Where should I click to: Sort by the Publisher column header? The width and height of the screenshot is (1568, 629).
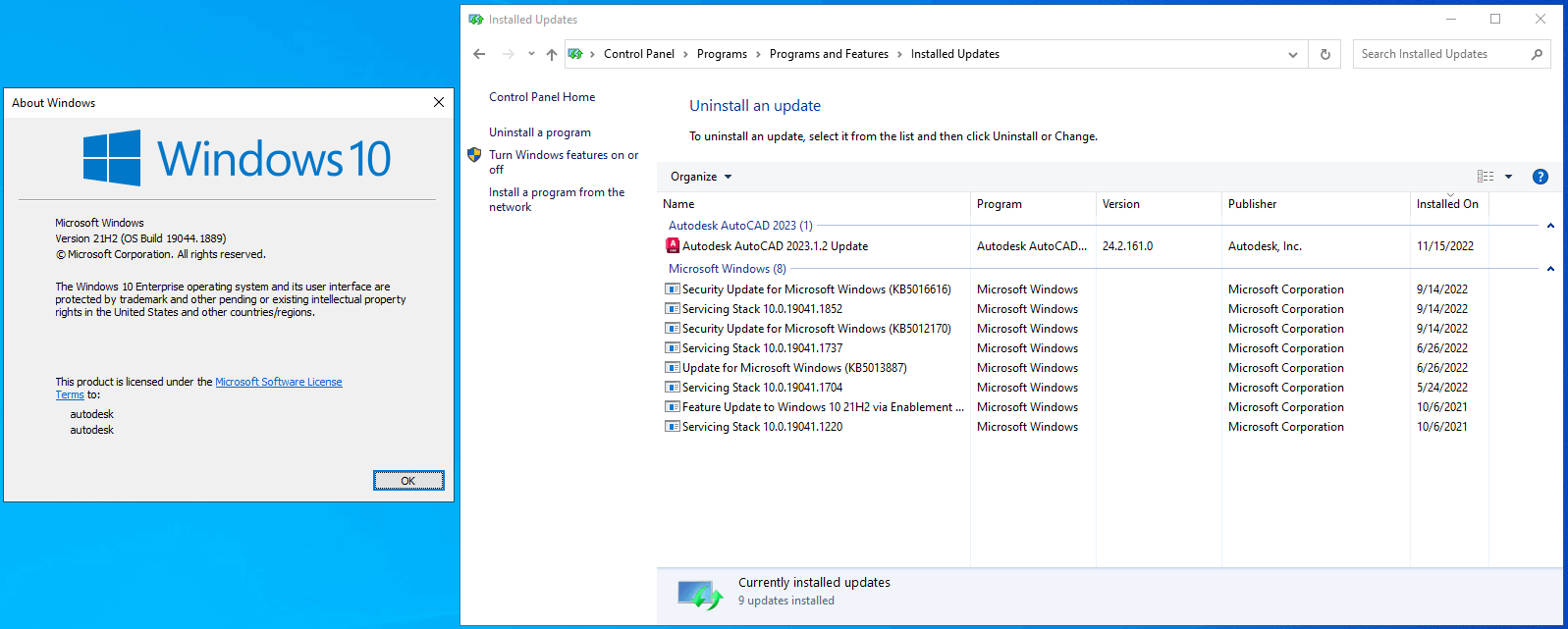pos(1316,204)
